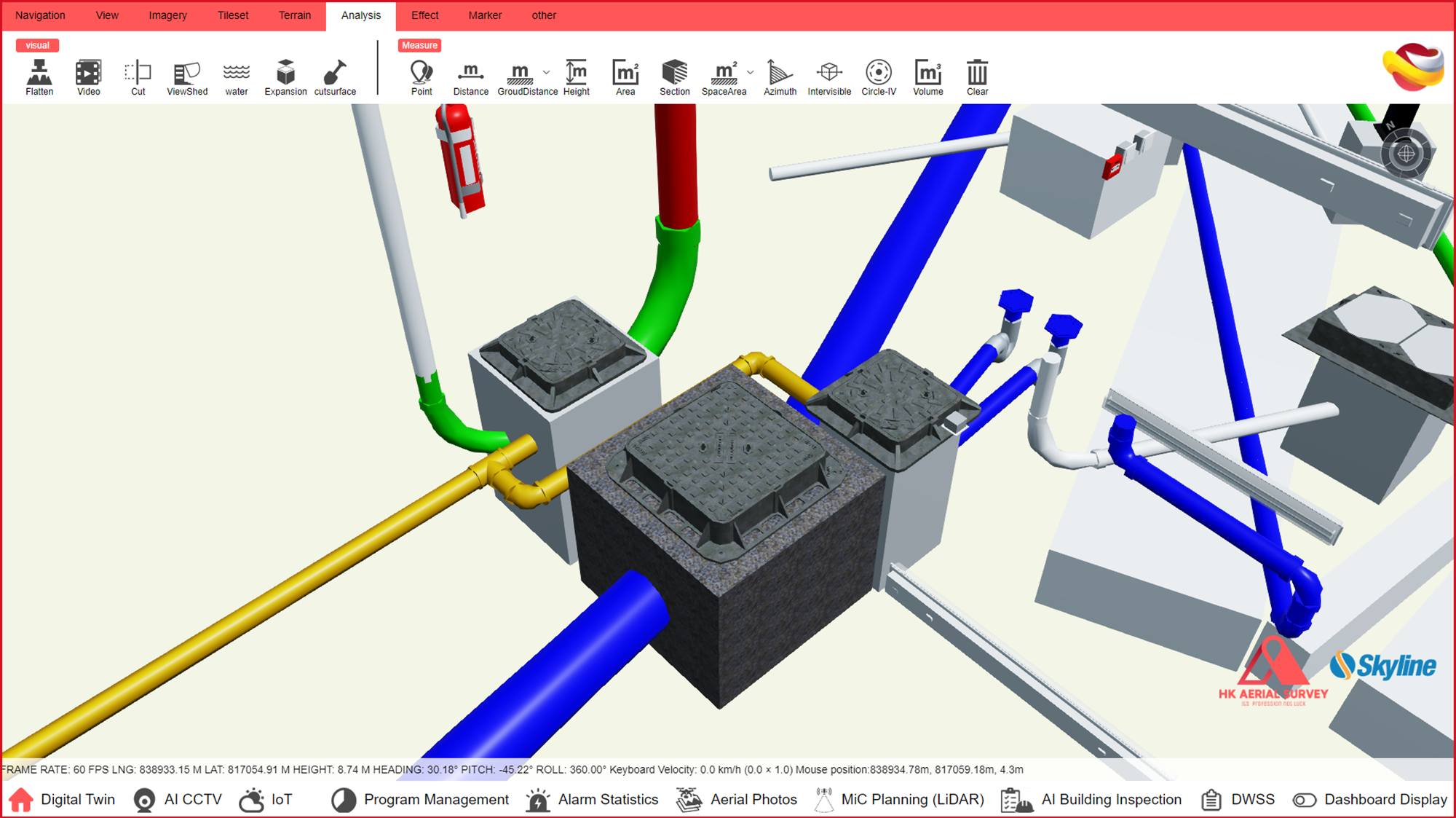
Task: Expand the GroudDistance dropdown arrow
Action: pos(547,72)
